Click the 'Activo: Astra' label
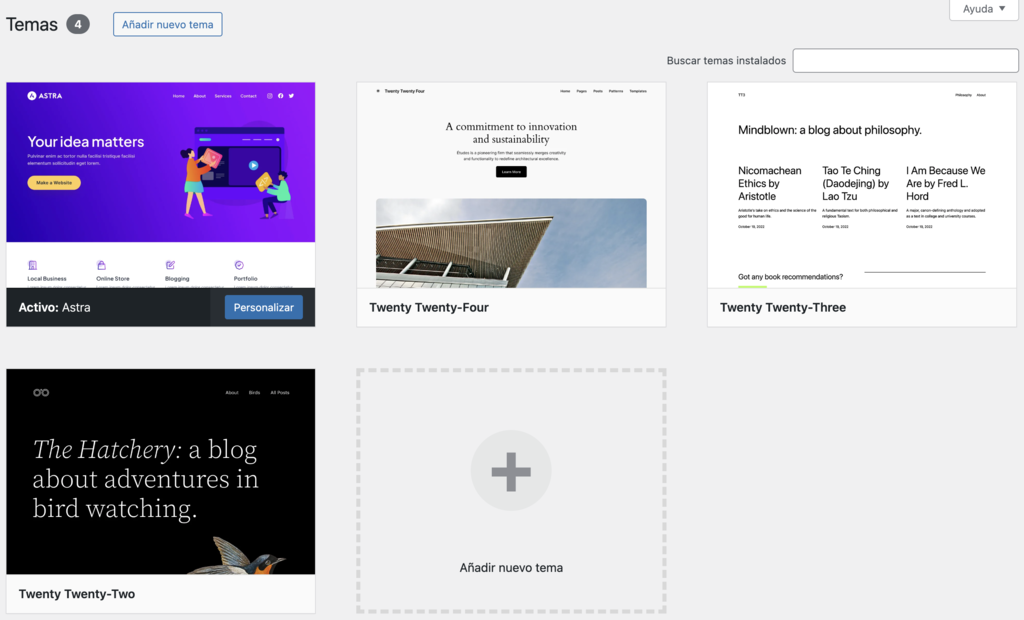Screen dimensions: 1024x620 tap(54, 307)
